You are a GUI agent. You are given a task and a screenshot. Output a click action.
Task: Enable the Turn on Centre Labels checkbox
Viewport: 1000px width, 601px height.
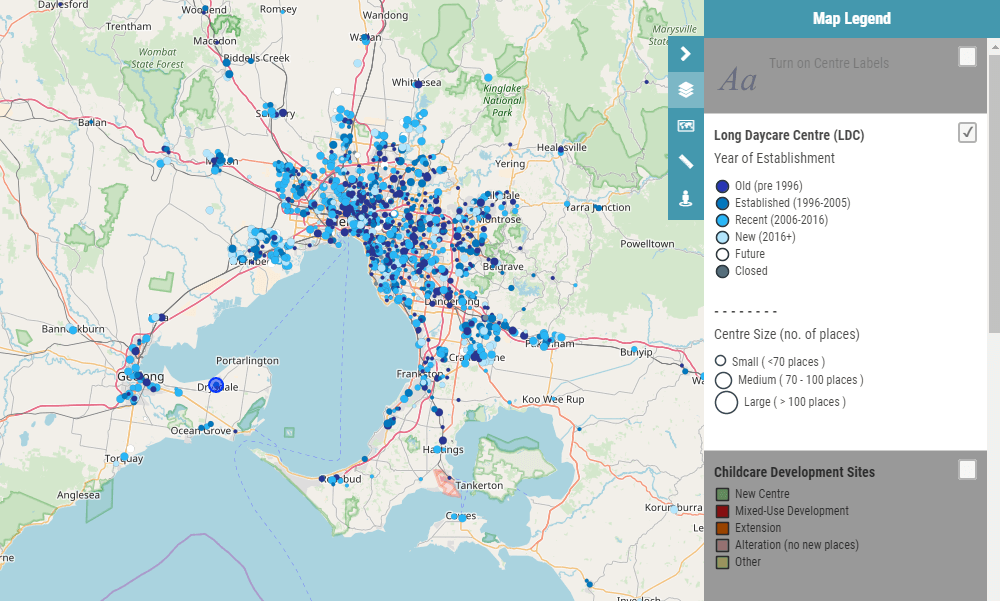(x=967, y=57)
